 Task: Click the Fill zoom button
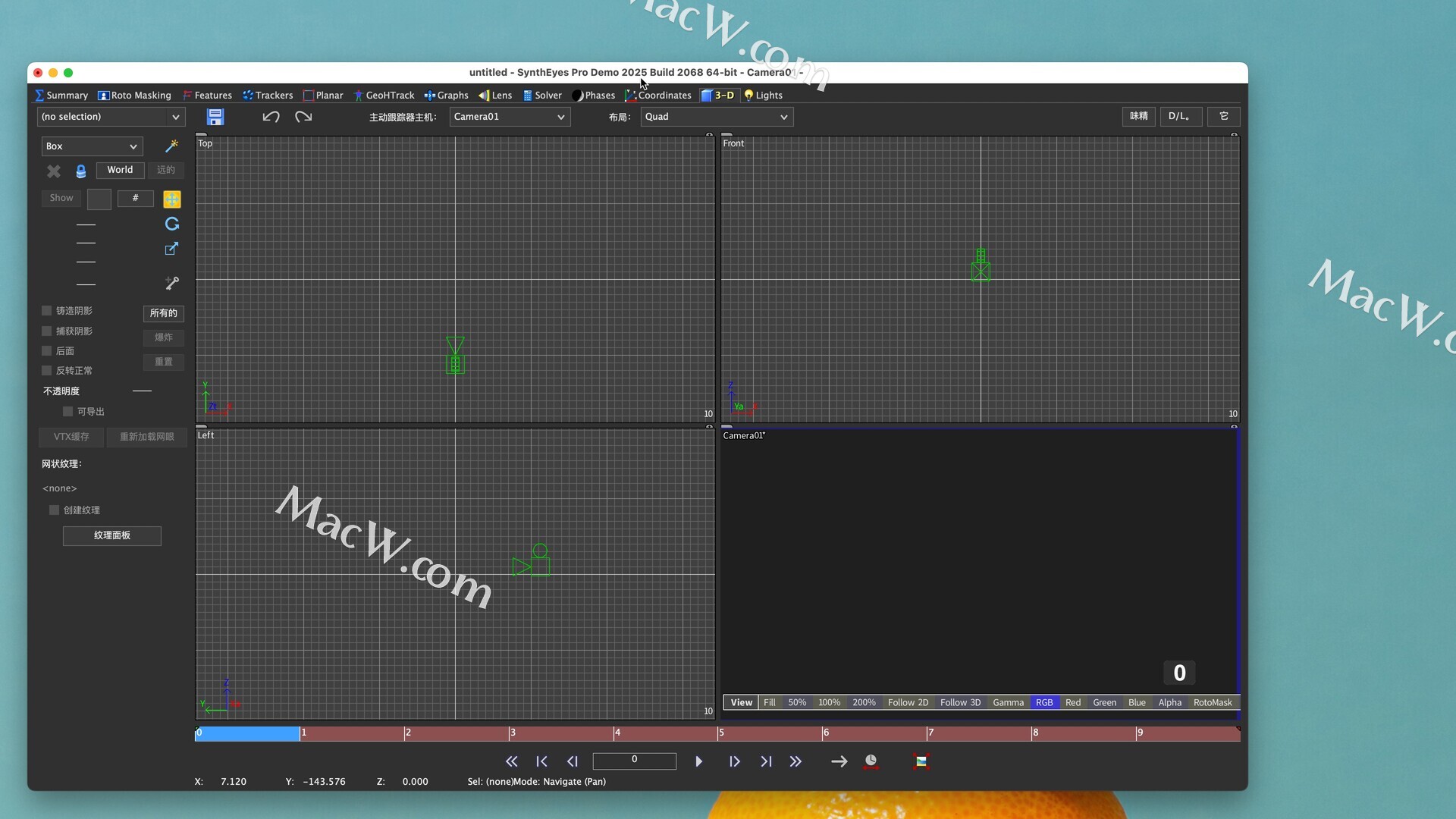tap(770, 703)
